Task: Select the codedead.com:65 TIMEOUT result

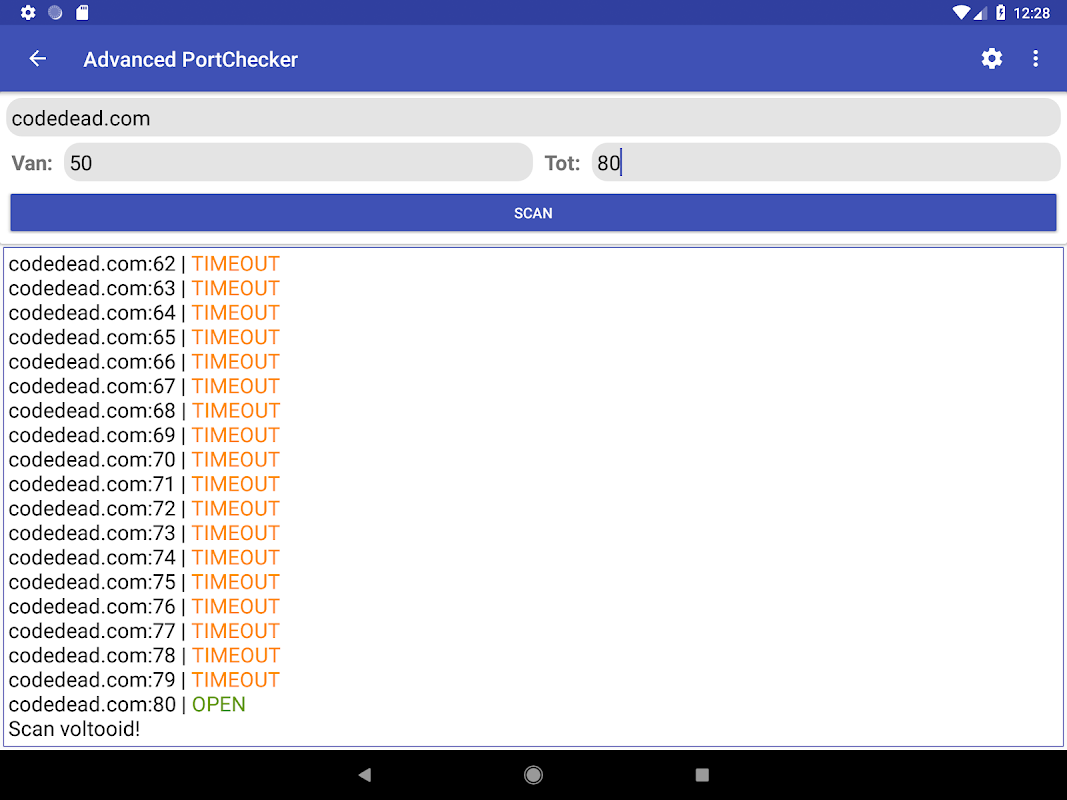Action: pyautogui.click(x=144, y=337)
